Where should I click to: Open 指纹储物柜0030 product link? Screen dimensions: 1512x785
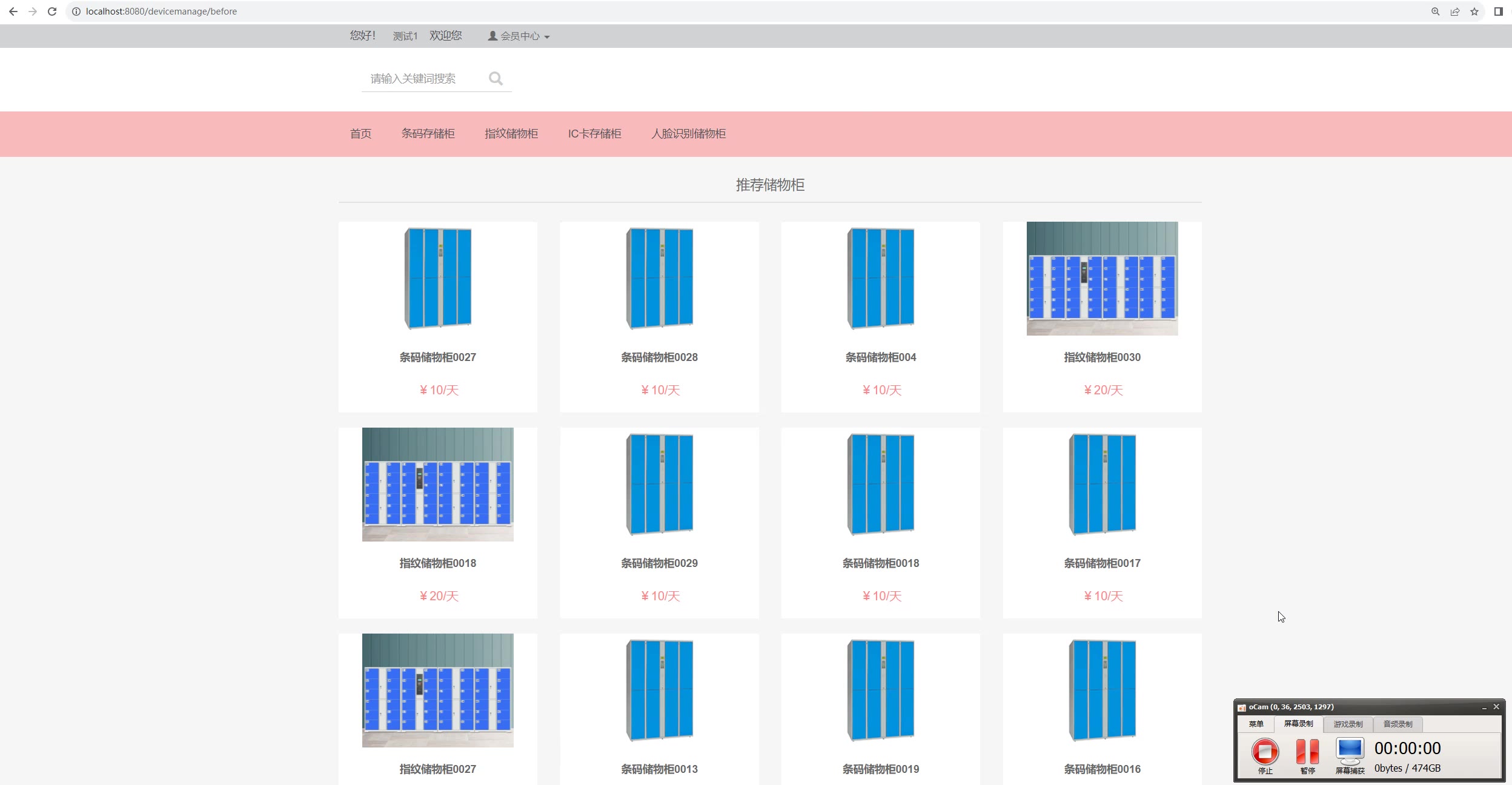1102,357
